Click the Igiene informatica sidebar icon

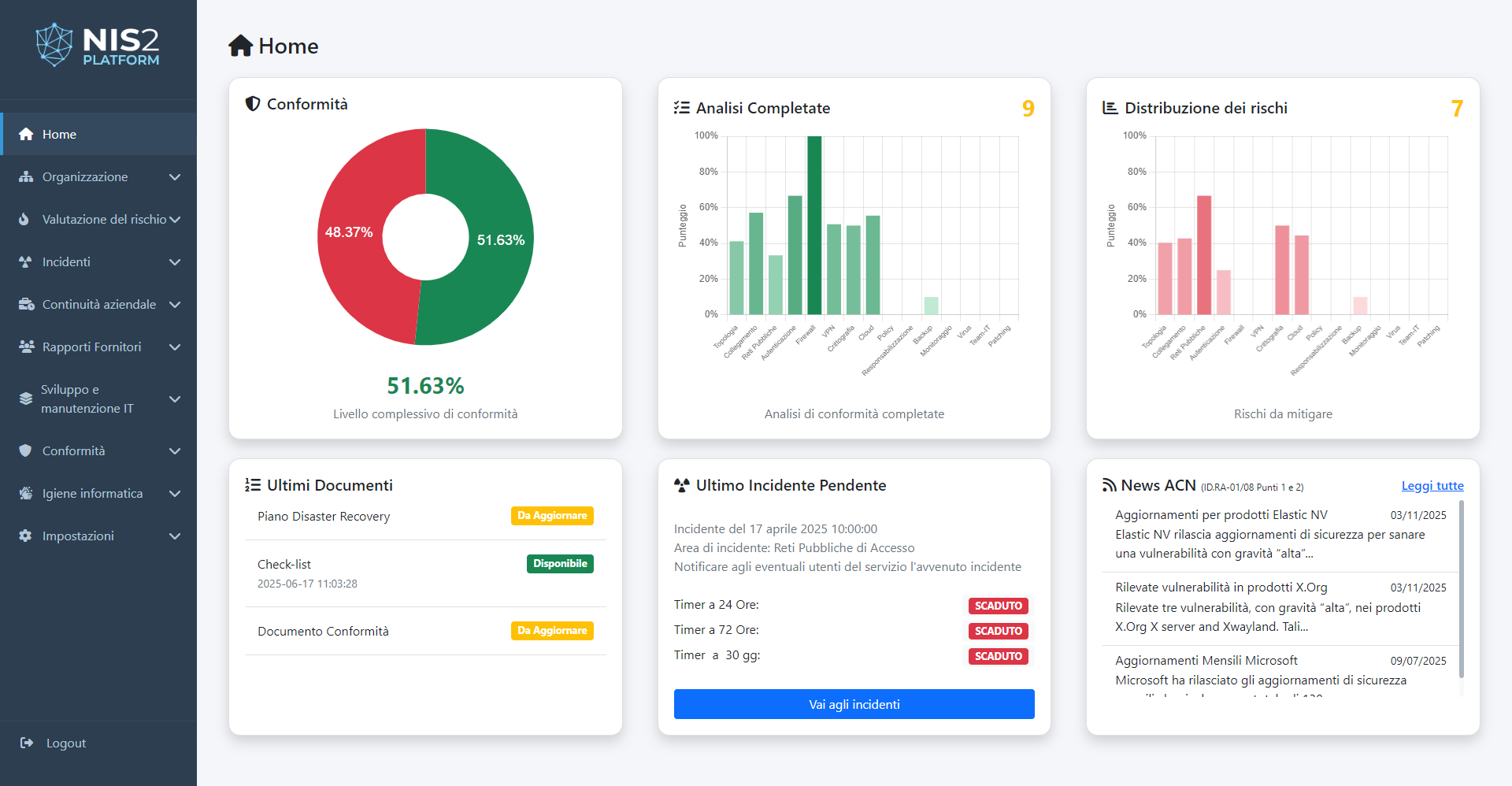coord(26,494)
